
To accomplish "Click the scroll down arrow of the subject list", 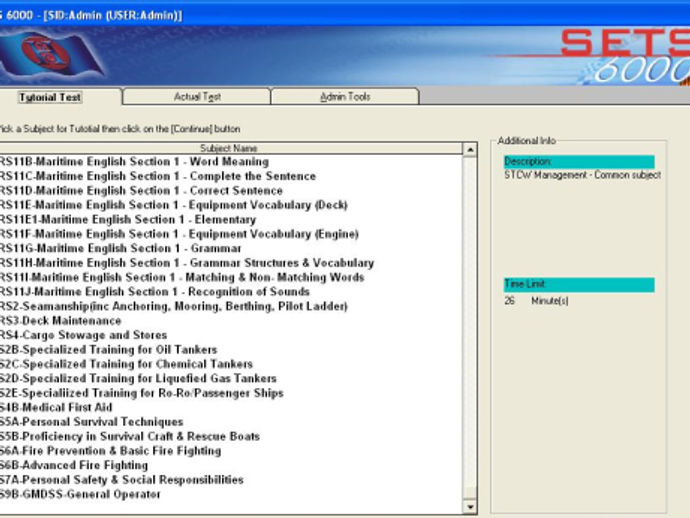I will coord(470,507).
